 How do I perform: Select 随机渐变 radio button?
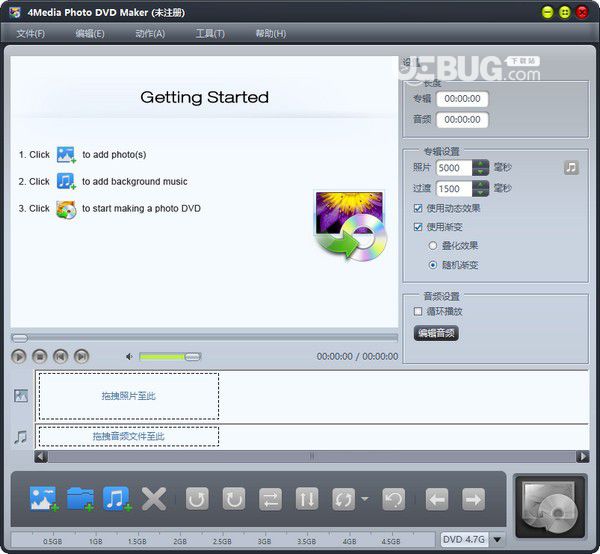click(432, 265)
